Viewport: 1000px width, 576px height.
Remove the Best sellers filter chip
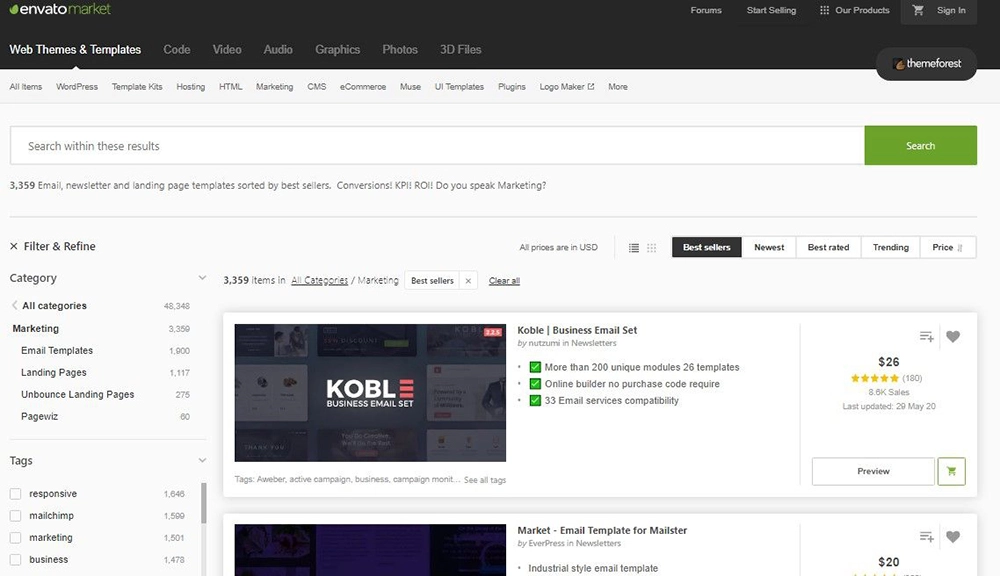[x=468, y=281]
